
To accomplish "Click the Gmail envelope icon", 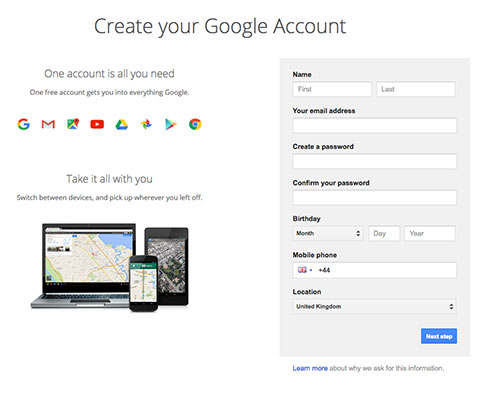I will pyautogui.click(x=48, y=124).
